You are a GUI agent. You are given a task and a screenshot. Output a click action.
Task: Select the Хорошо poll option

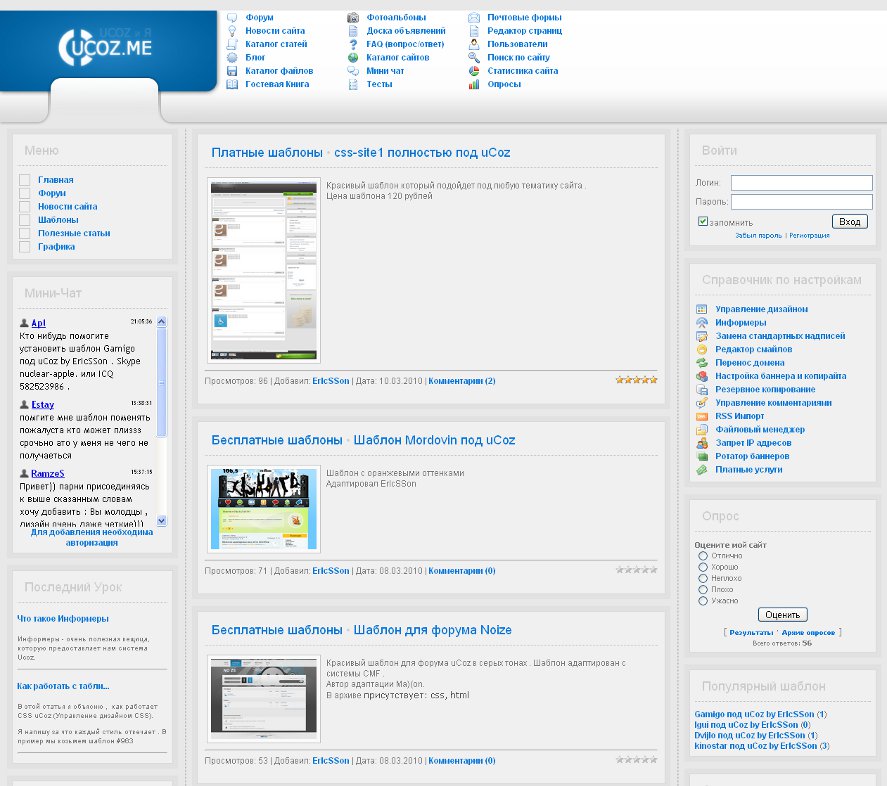703,567
